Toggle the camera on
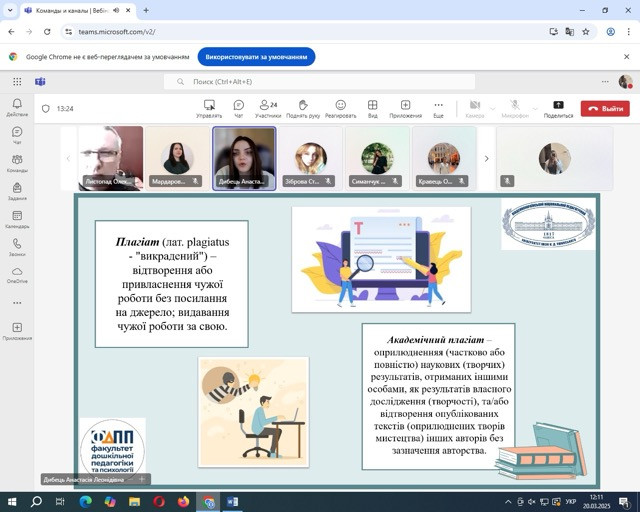 (x=475, y=108)
